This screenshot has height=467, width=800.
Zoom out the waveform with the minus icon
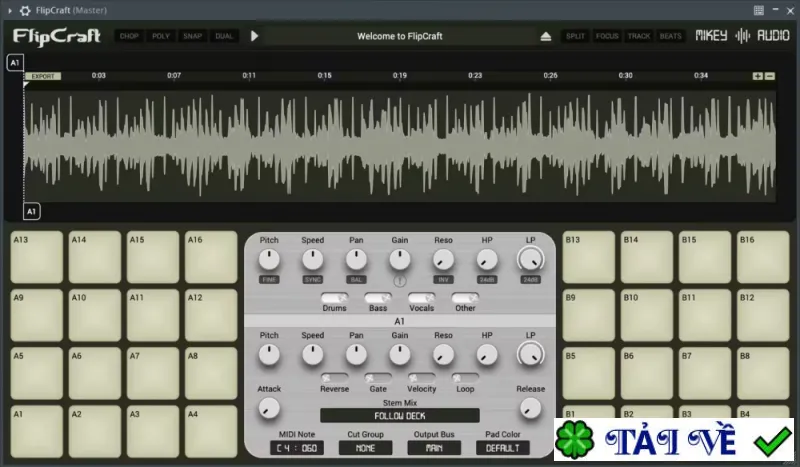pos(770,76)
